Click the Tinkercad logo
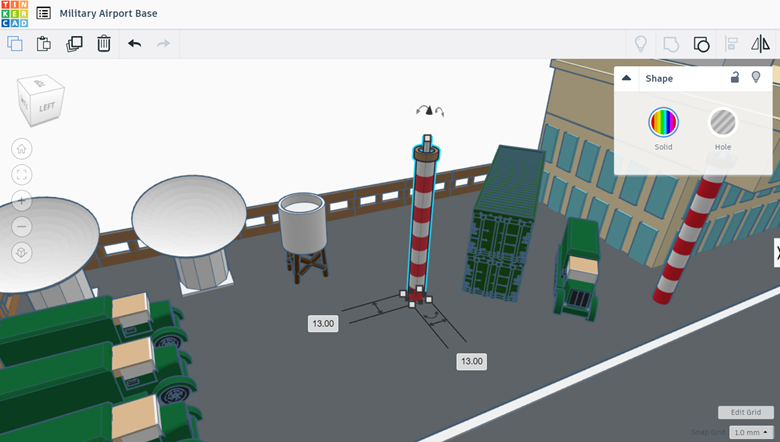 (x=14, y=14)
